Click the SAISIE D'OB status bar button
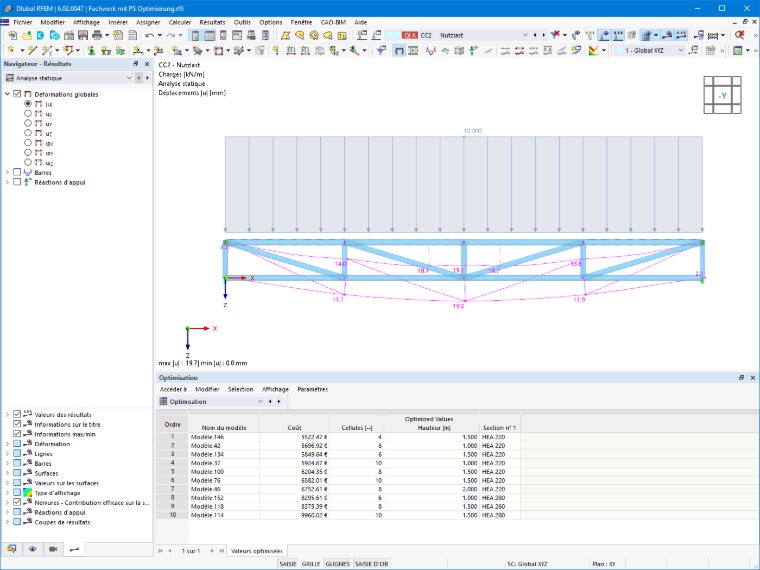 click(x=371, y=564)
